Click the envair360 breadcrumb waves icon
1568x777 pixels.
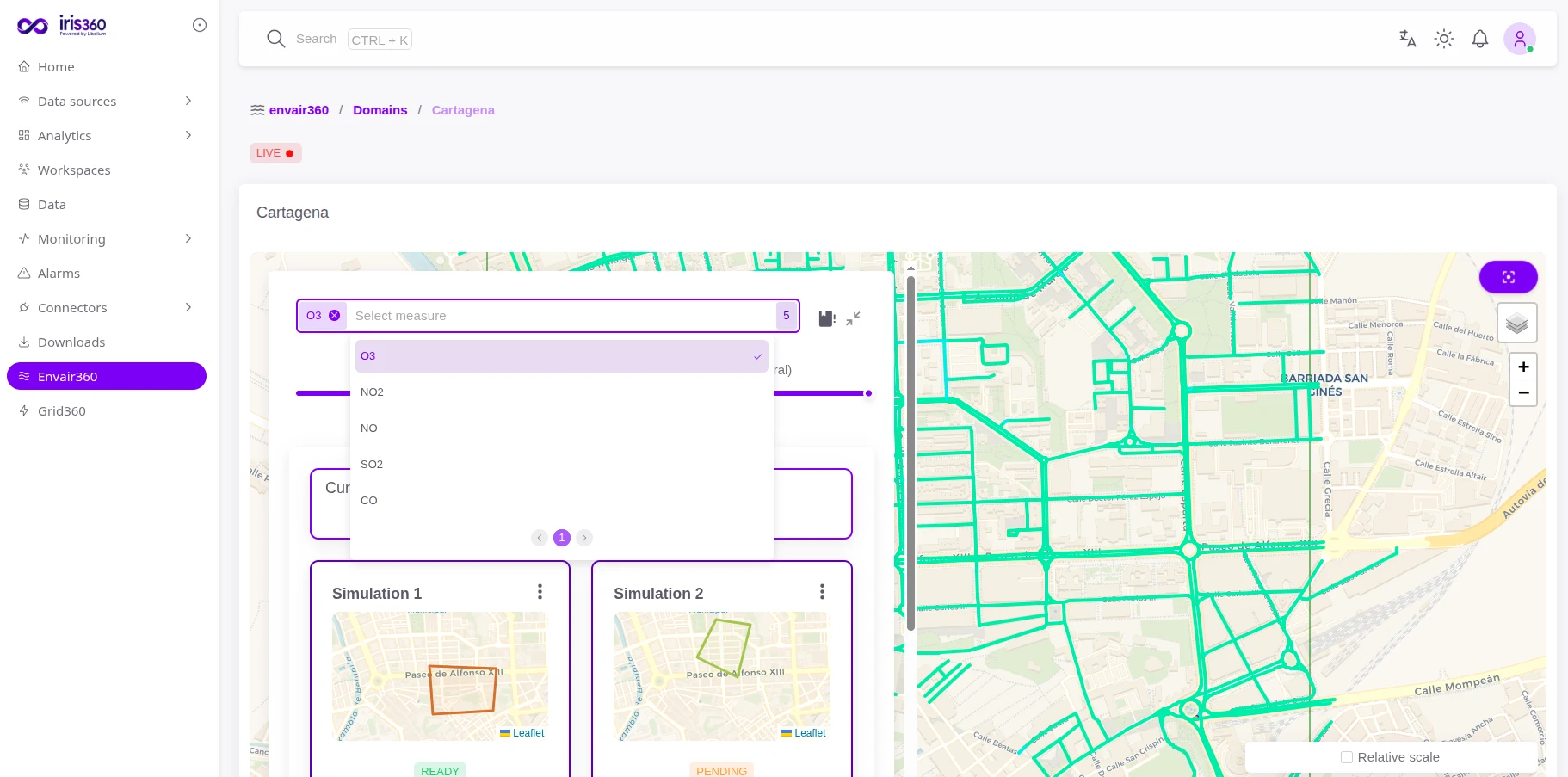tap(257, 110)
